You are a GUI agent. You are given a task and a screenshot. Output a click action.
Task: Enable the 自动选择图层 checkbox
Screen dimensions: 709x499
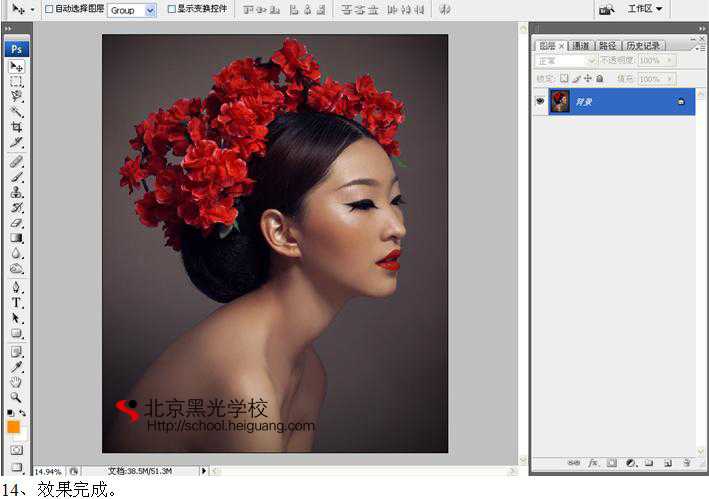tap(49, 9)
